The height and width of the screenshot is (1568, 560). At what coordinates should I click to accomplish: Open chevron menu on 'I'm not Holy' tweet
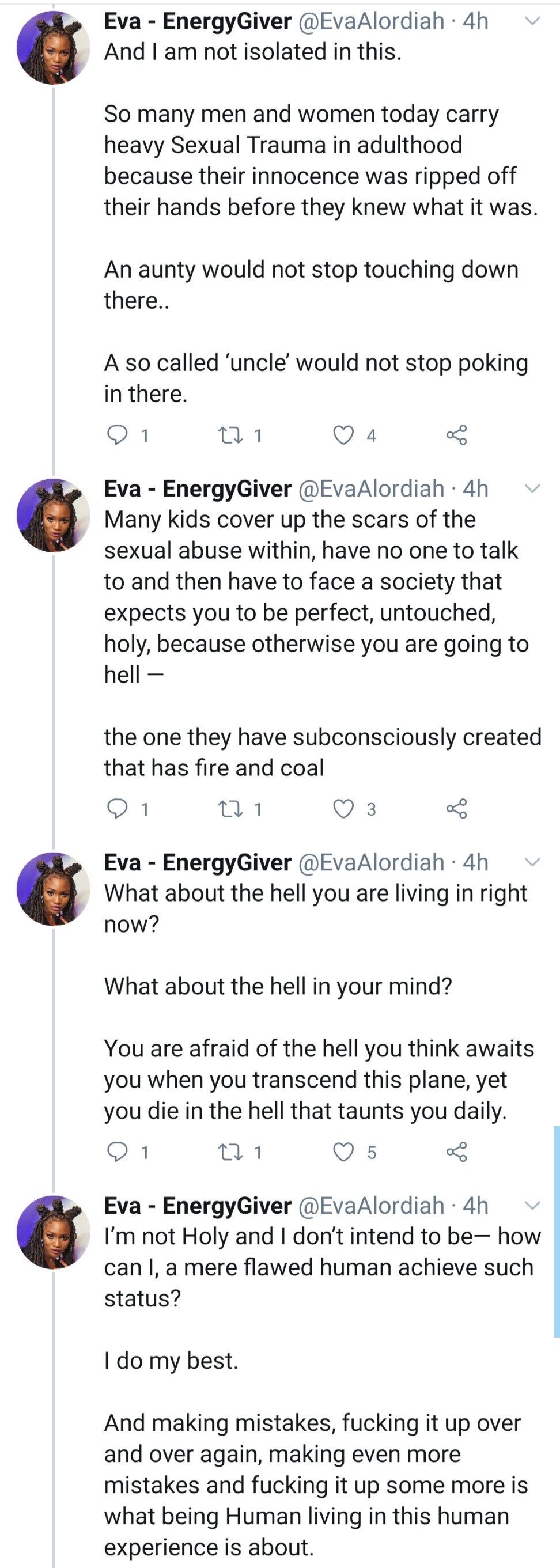click(x=532, y=1205)
